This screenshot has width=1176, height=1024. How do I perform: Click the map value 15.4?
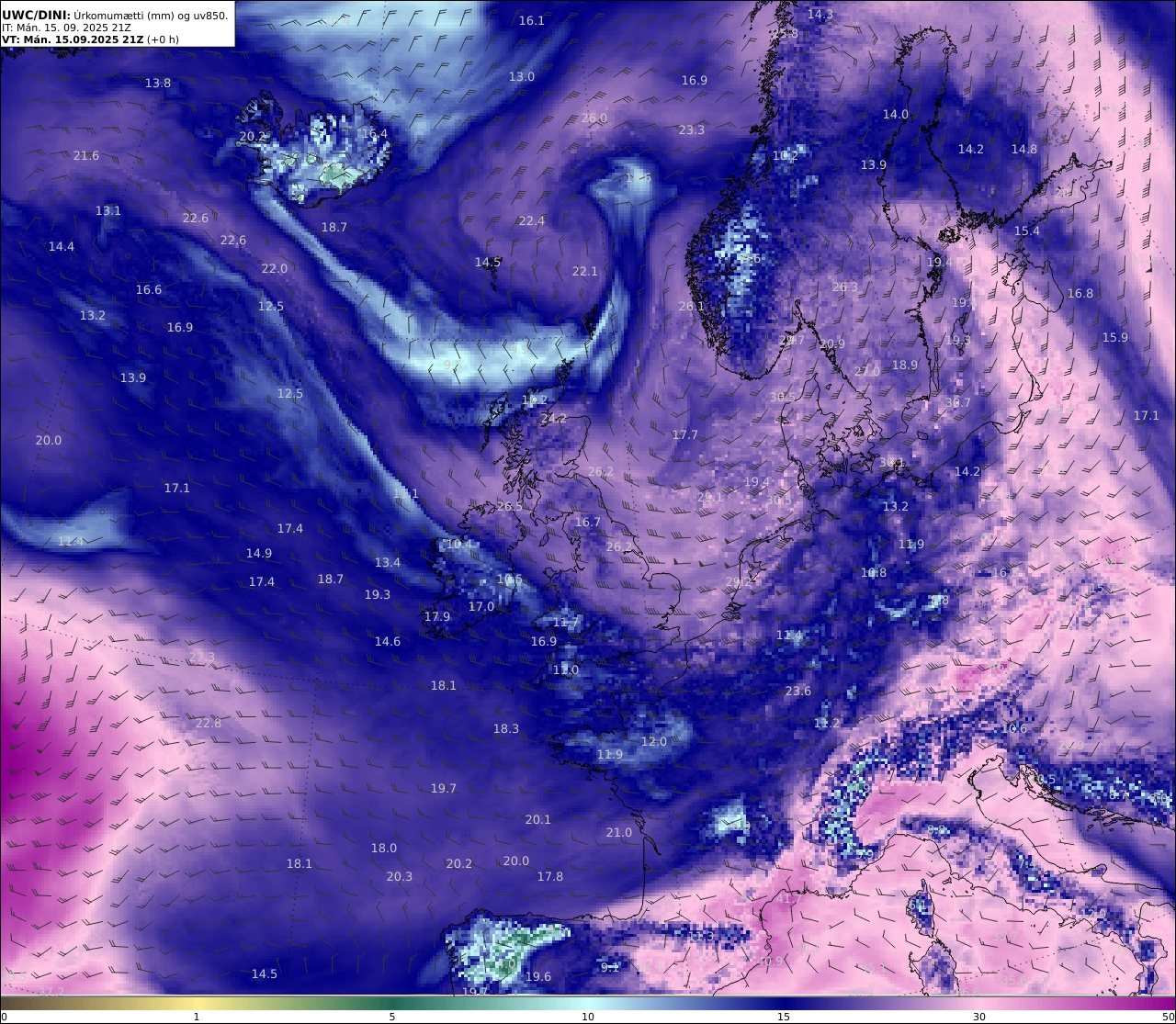coord(1027,231)
